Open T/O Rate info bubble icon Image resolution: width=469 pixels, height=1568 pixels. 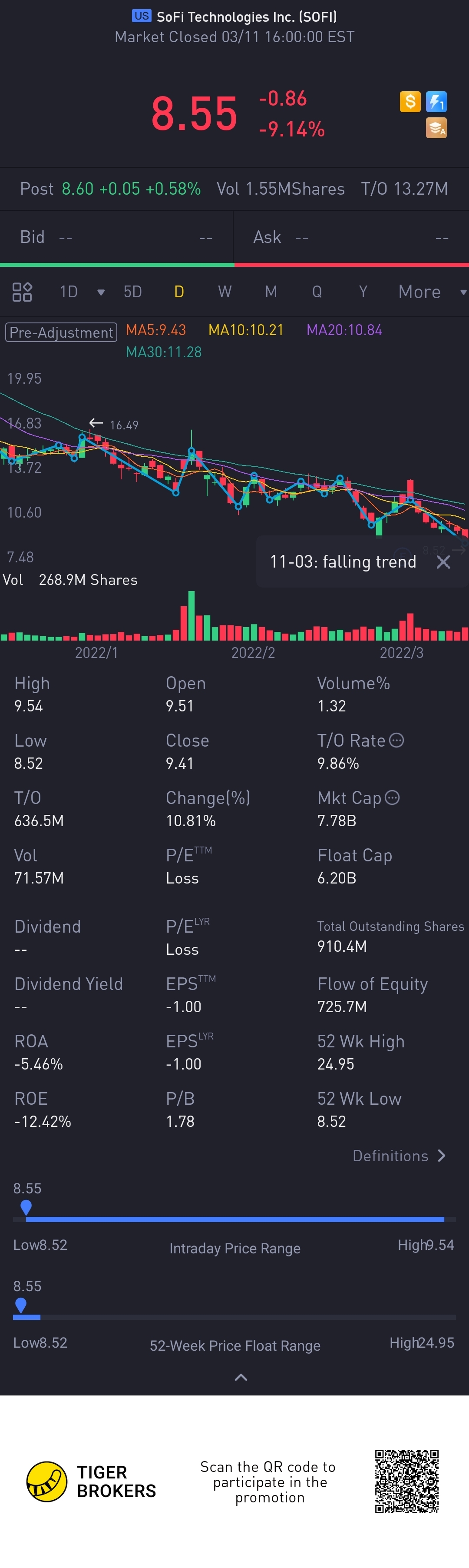click(x=396, y=740)
